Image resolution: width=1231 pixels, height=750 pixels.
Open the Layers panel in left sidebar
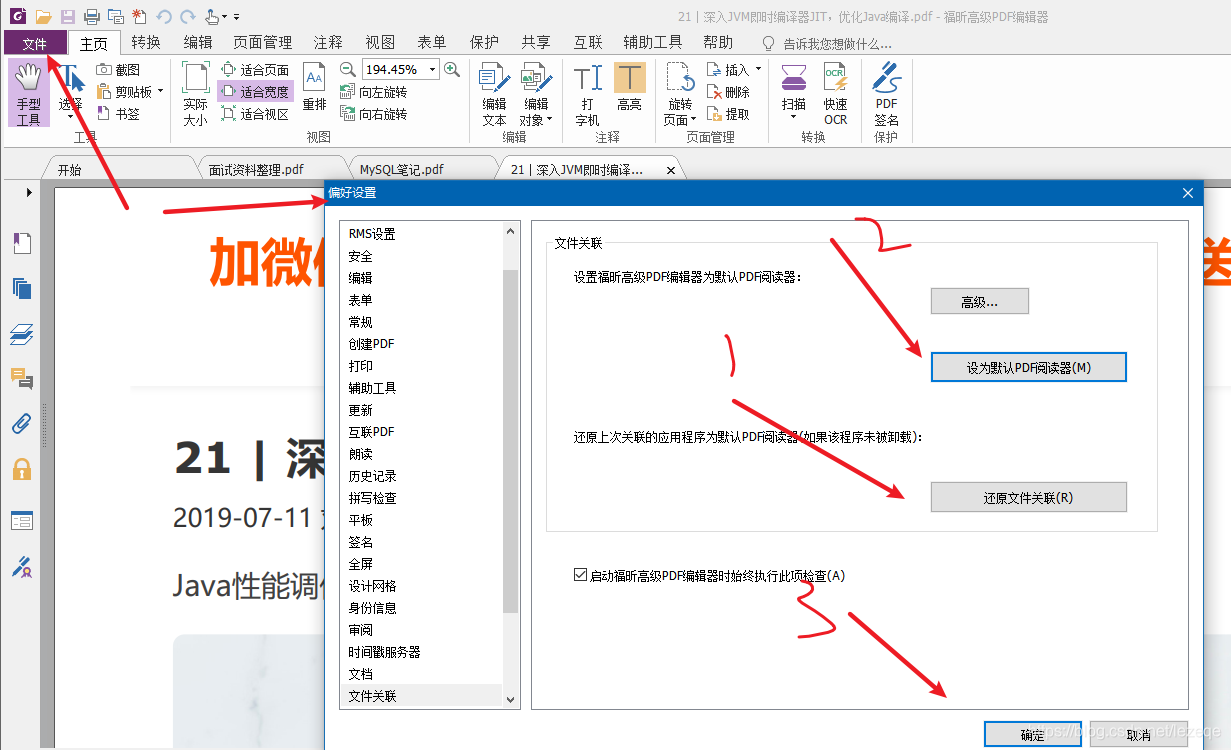22,334
